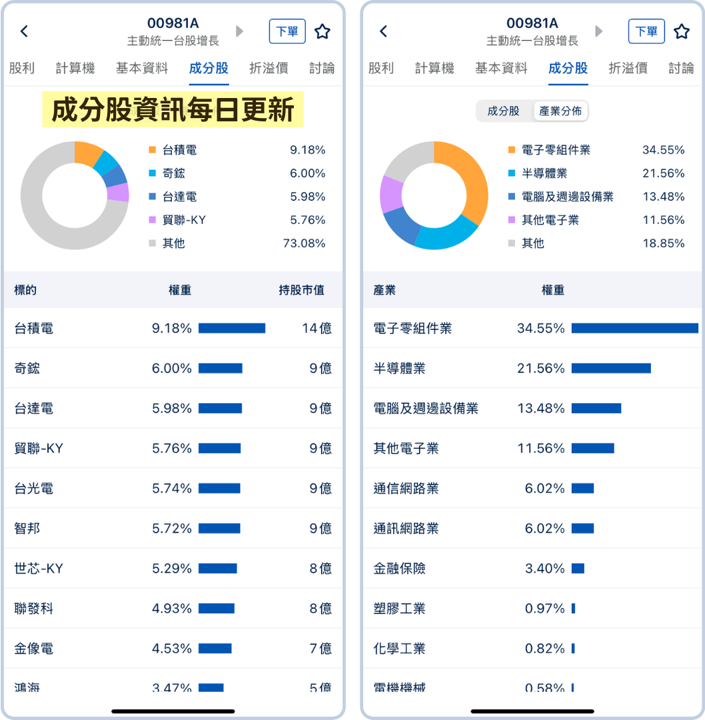Open 台達電 holding row
This screenshot has width=705, height=720.
pyautogui.click(x=173, y=408)
